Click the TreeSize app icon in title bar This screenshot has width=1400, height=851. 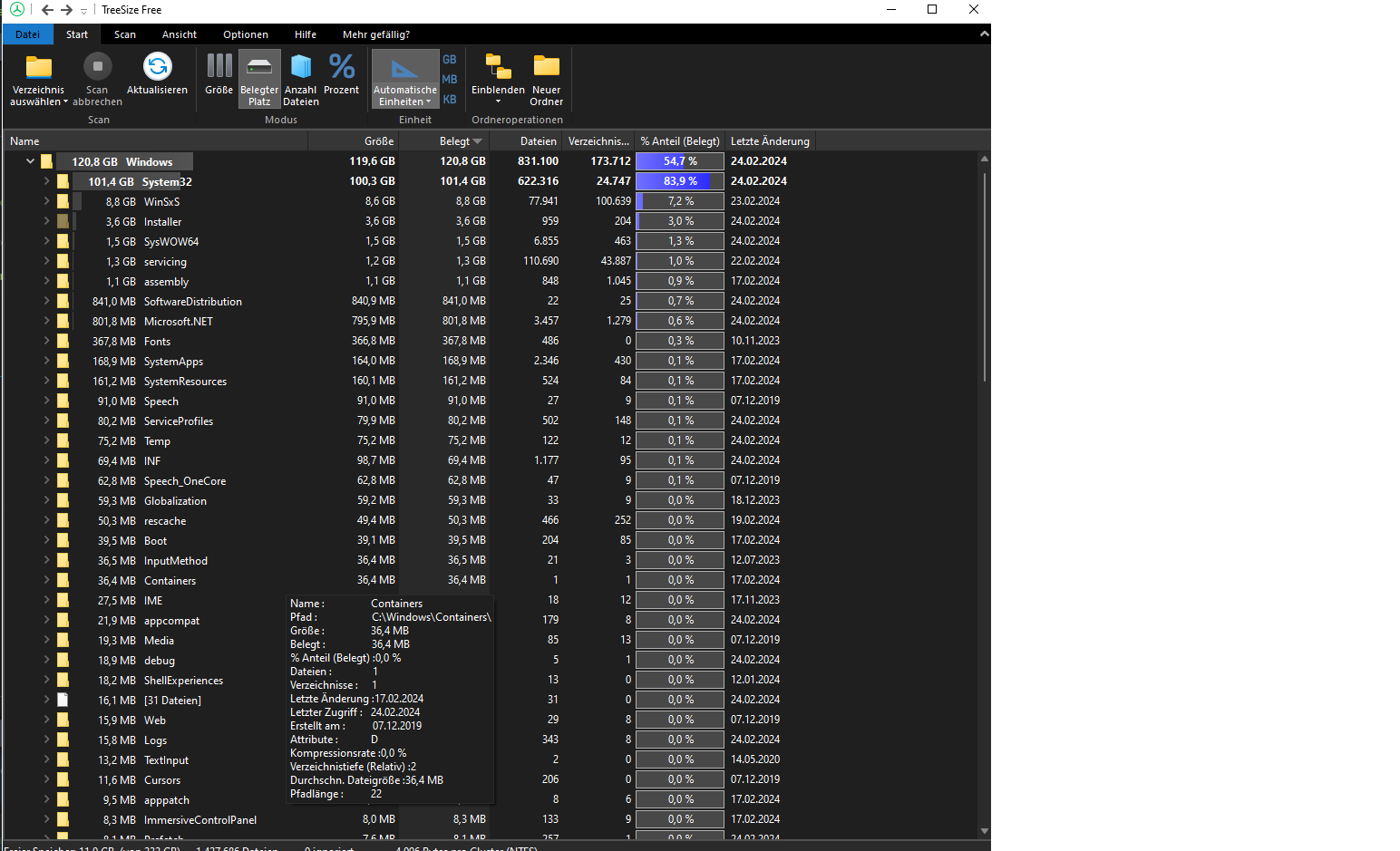coord(17,9)
